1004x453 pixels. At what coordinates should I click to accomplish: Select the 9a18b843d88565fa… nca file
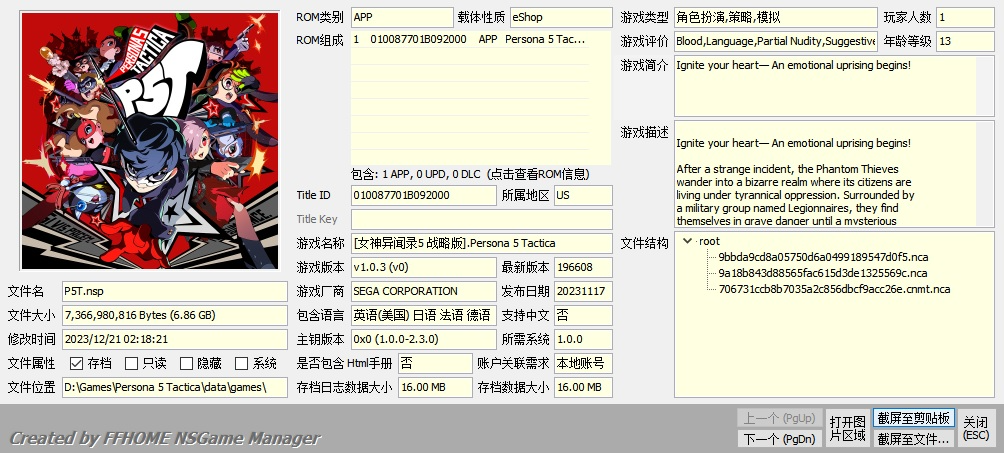coord(822,273)
